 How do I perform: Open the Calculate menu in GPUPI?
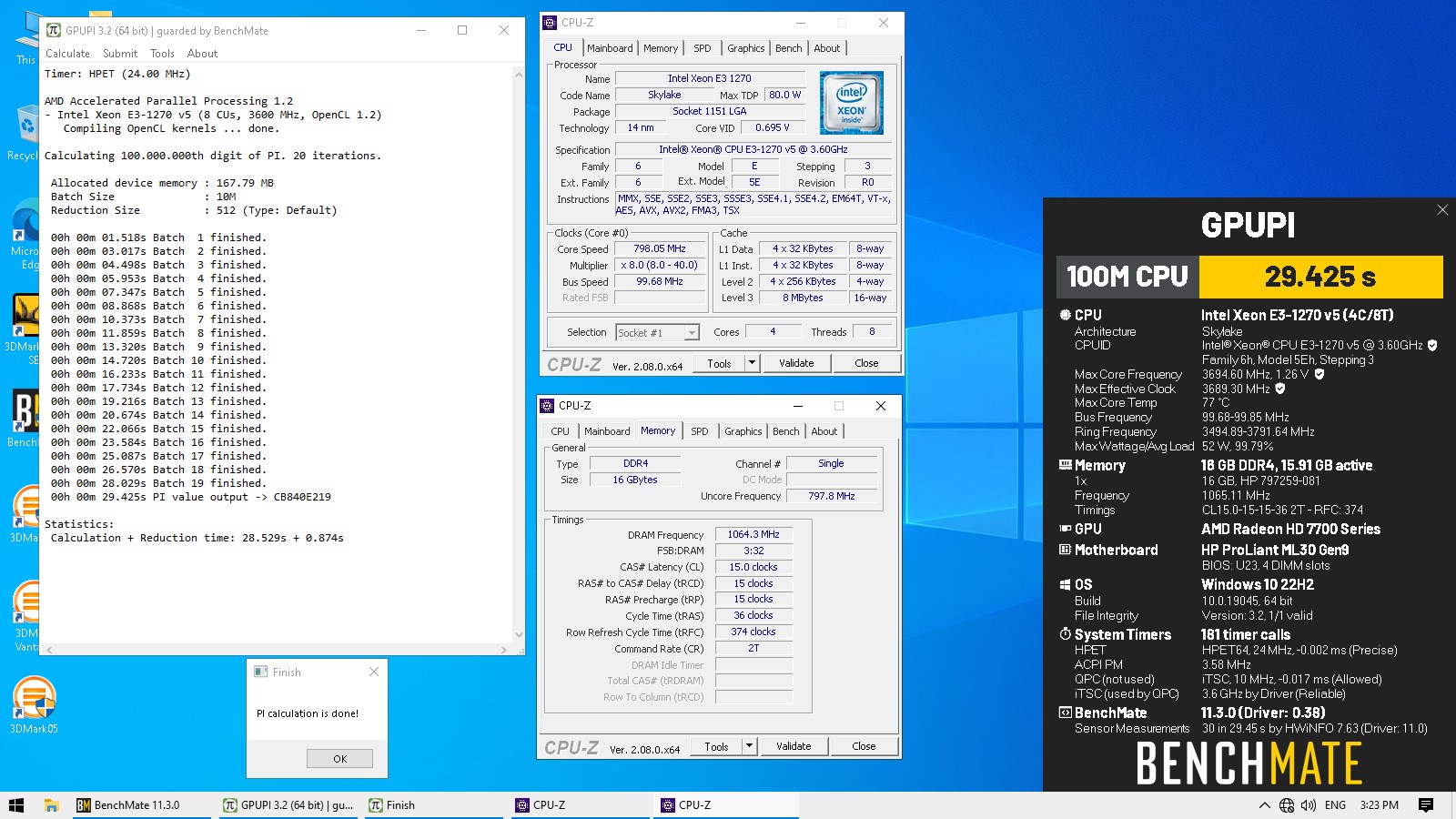pyautogui.click(x=67, y=54)
